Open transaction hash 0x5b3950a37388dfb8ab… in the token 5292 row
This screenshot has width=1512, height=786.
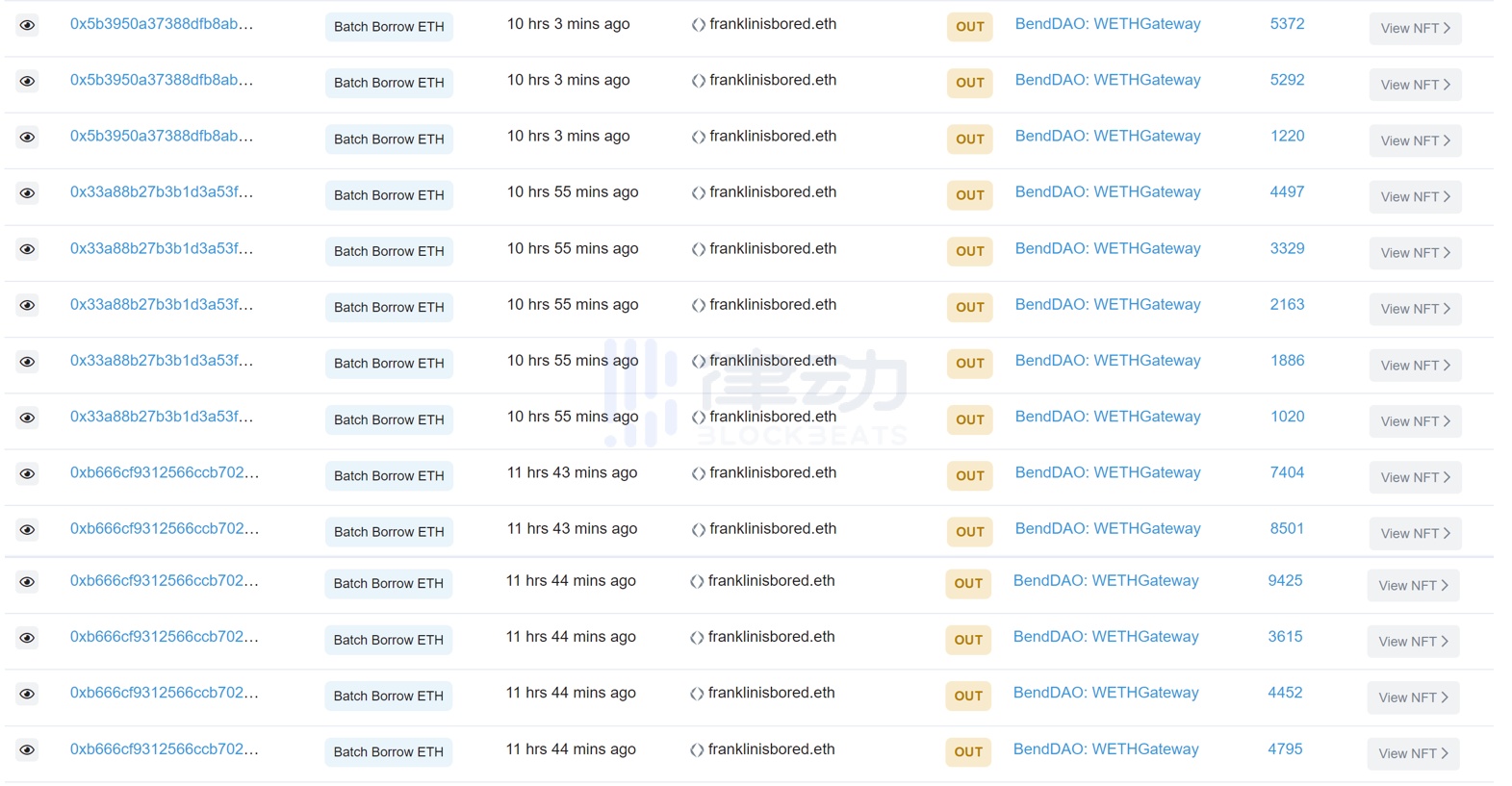162,80
